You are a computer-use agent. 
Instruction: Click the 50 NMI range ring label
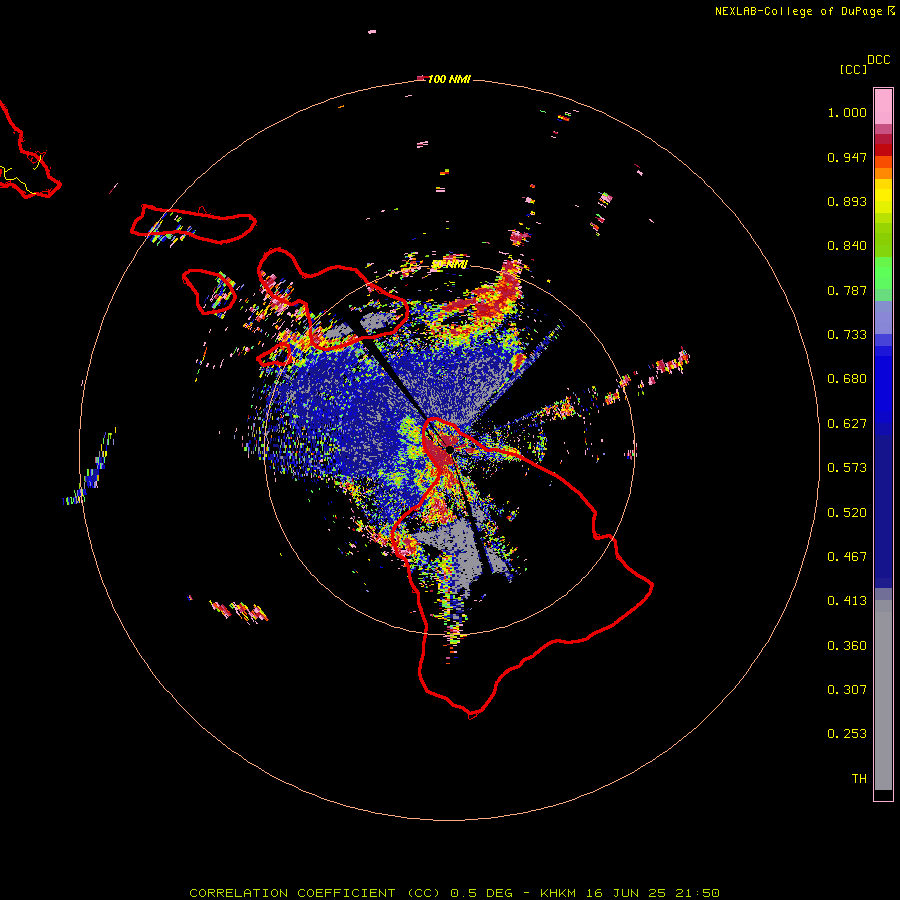(449, 265)
